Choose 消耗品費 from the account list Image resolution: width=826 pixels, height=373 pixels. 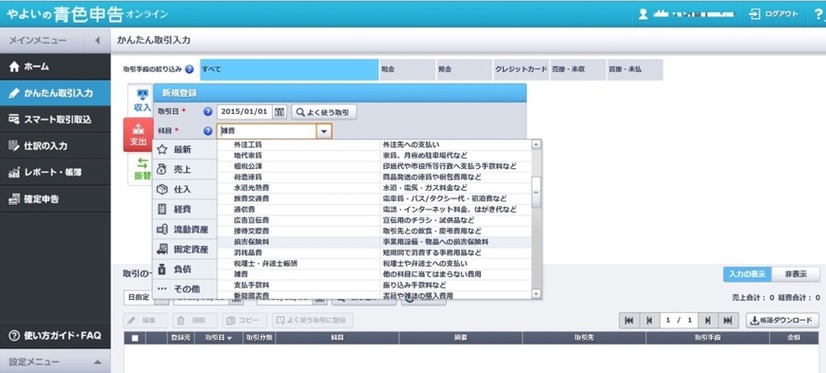(374, 252)
